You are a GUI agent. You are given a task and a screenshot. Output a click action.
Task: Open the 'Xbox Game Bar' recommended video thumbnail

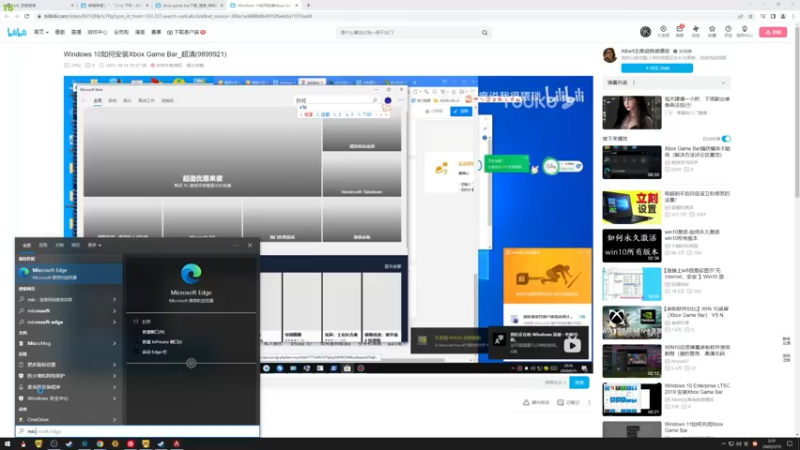point(632,162)
